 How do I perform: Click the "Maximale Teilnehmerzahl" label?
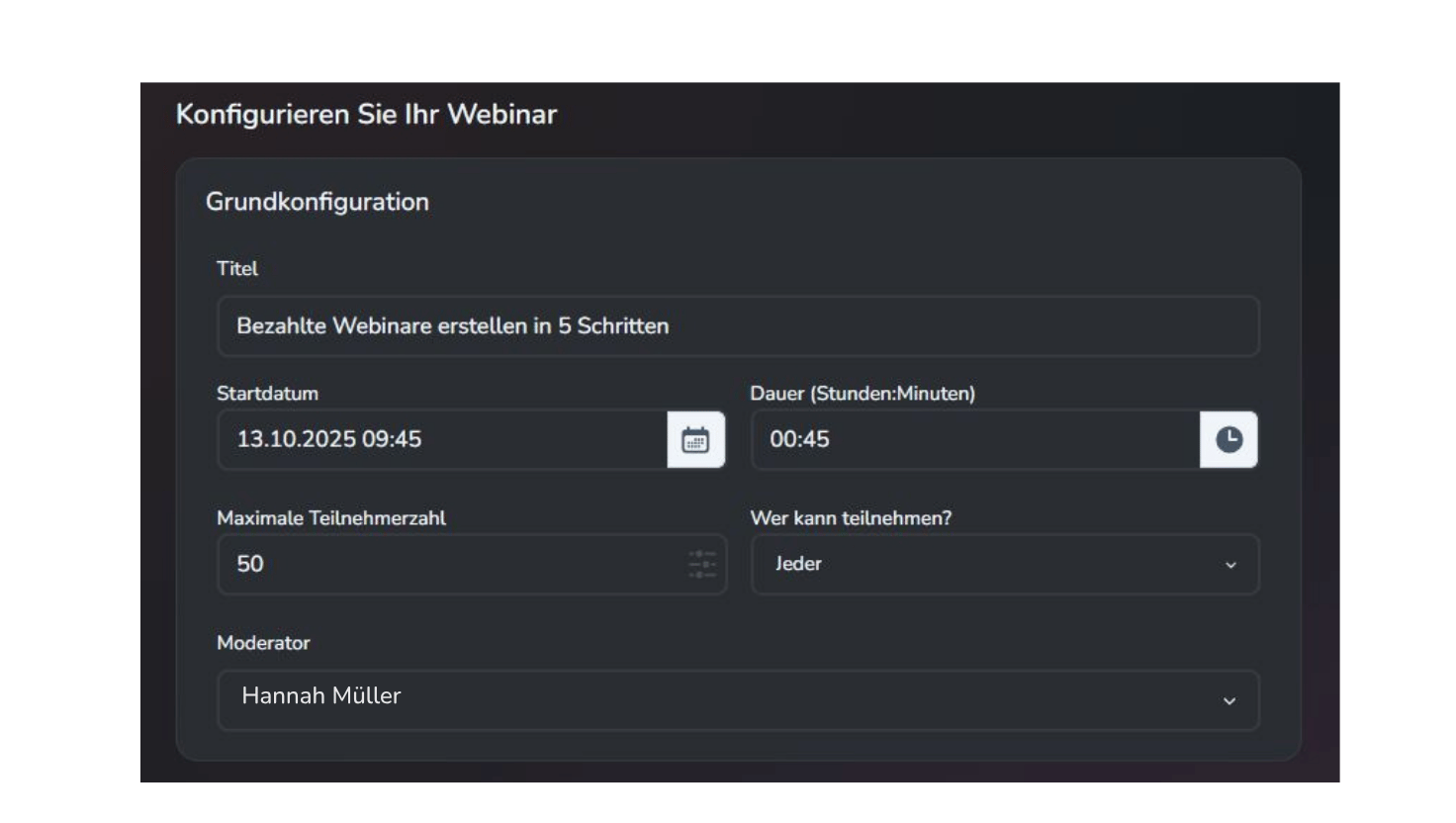(332, 516)
